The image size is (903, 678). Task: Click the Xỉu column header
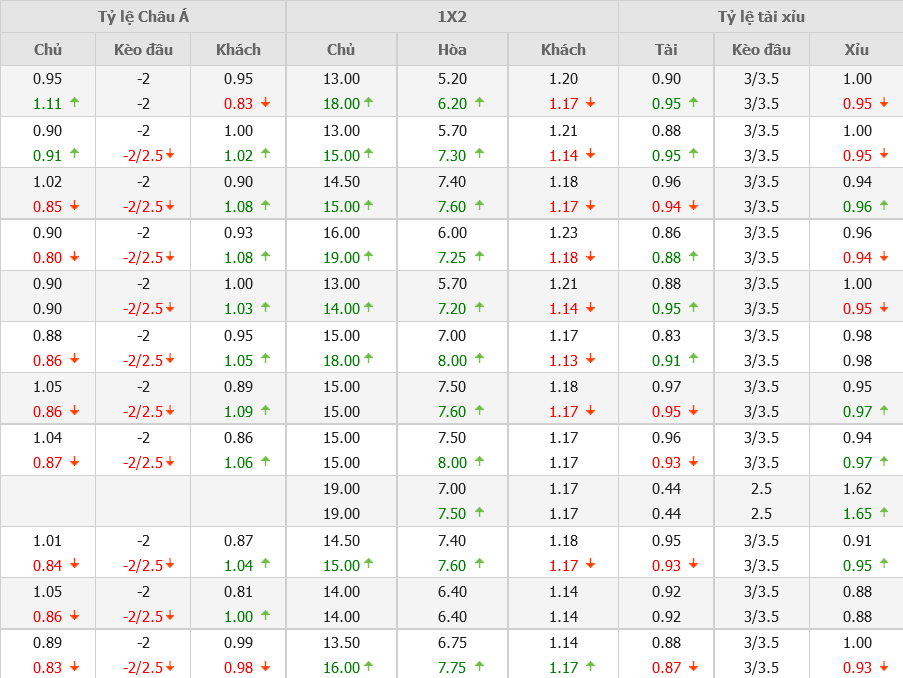tap(856, 49)
